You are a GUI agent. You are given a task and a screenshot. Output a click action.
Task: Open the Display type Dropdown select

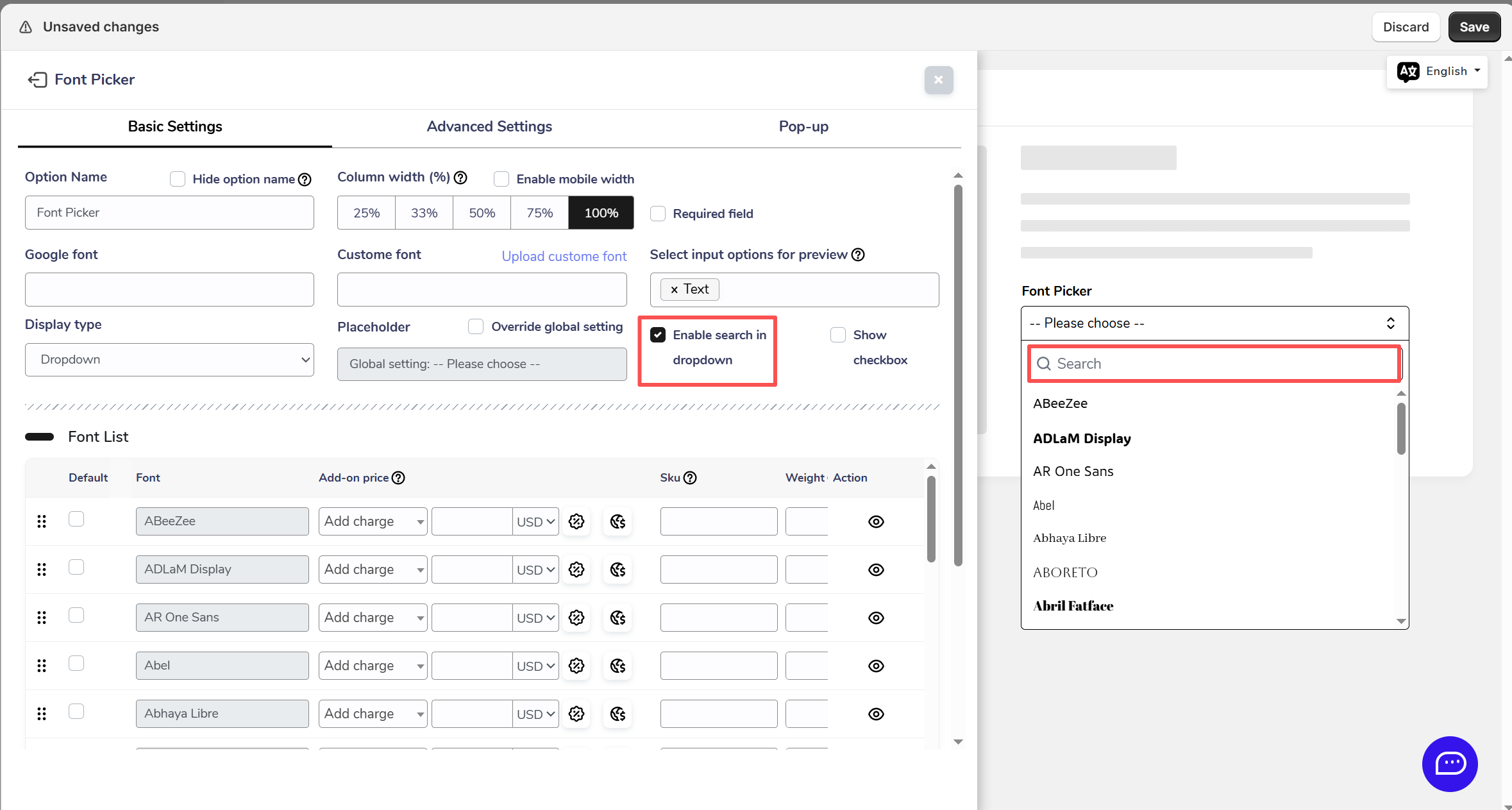(169, 360)
